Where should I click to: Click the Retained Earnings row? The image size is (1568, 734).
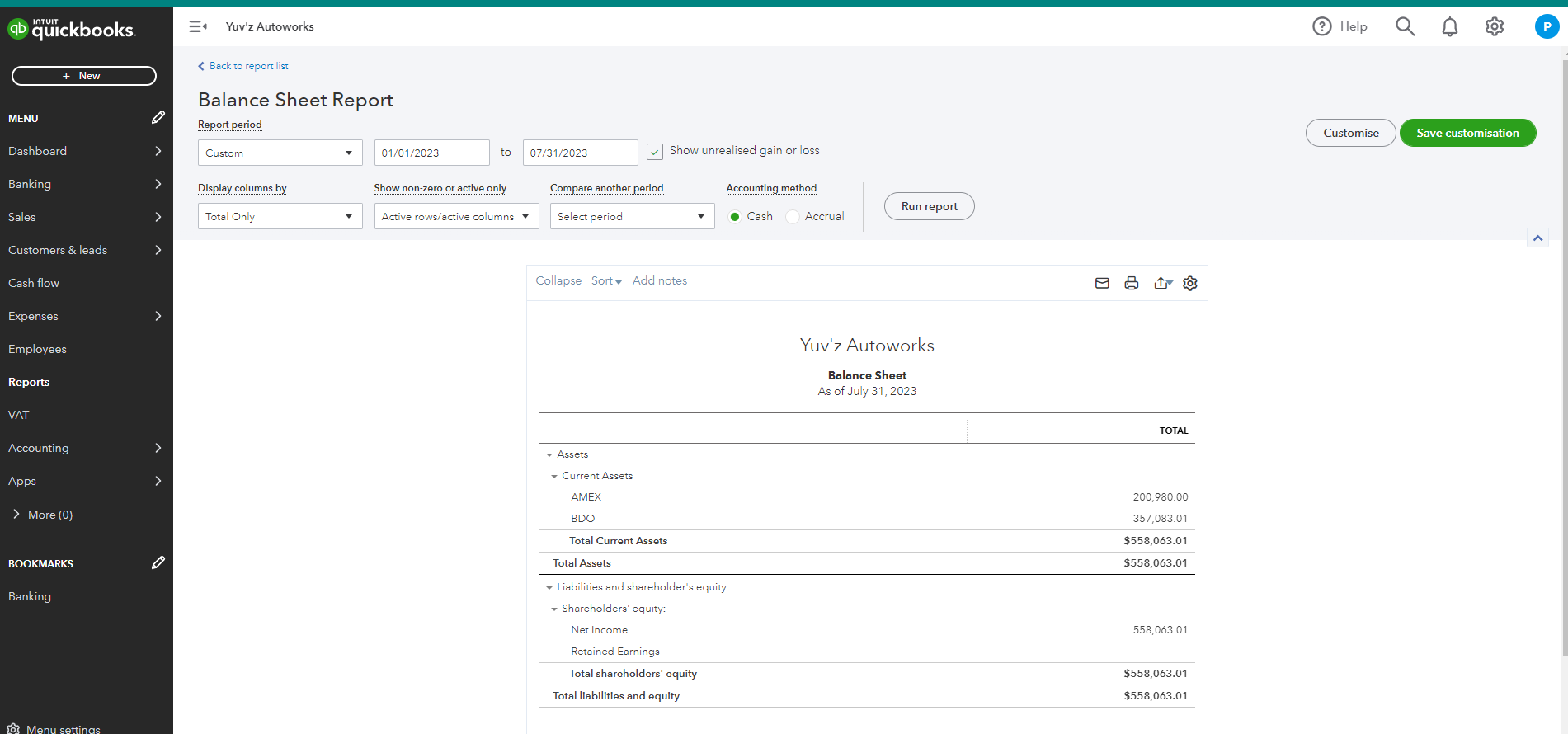click(x=867, y=652)
